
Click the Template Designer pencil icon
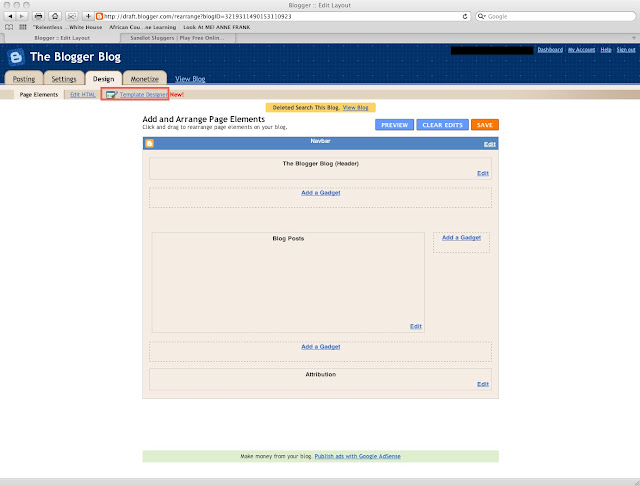111,95
